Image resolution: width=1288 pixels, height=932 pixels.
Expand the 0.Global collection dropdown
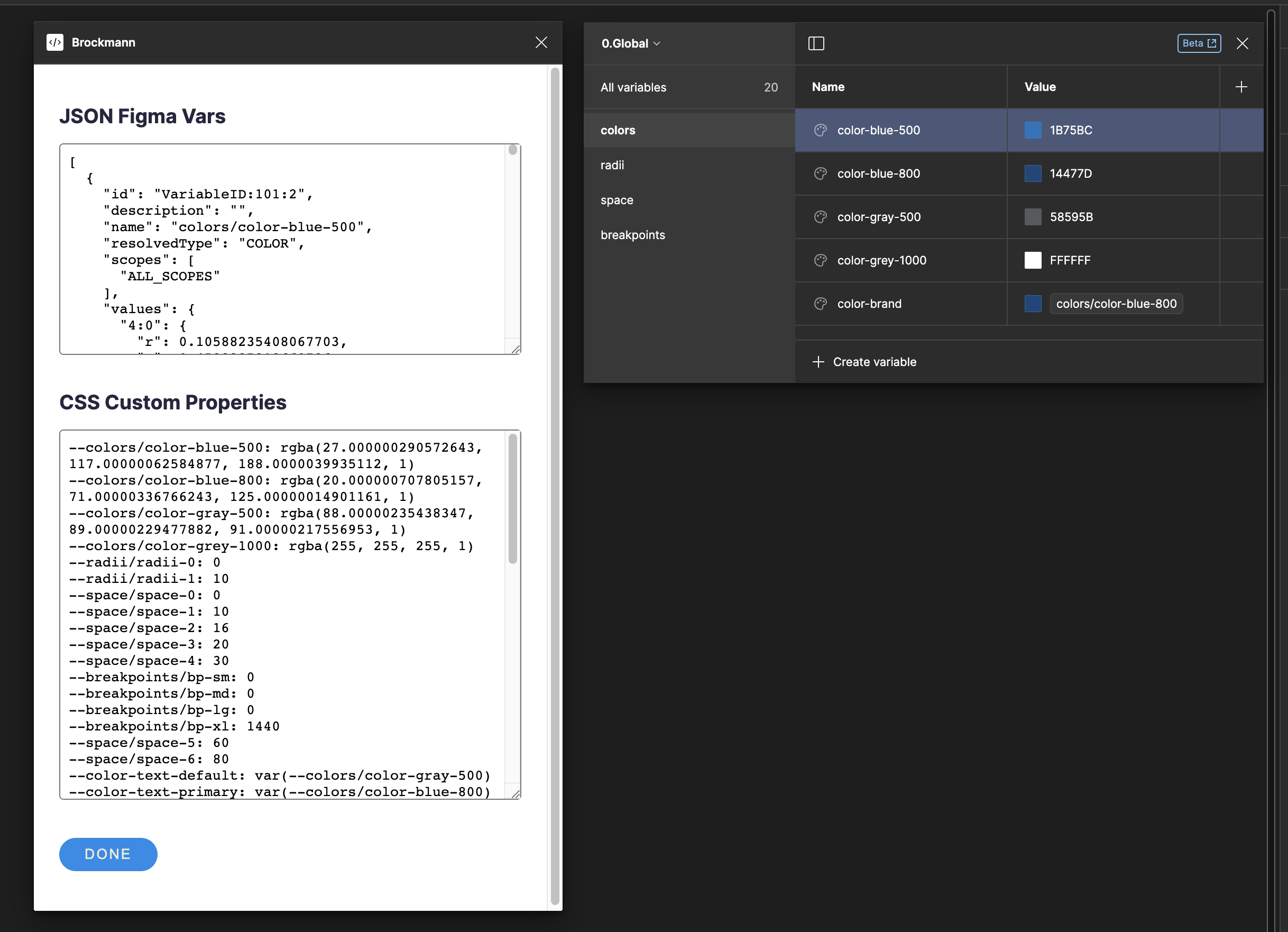click(x=630, y=43)
